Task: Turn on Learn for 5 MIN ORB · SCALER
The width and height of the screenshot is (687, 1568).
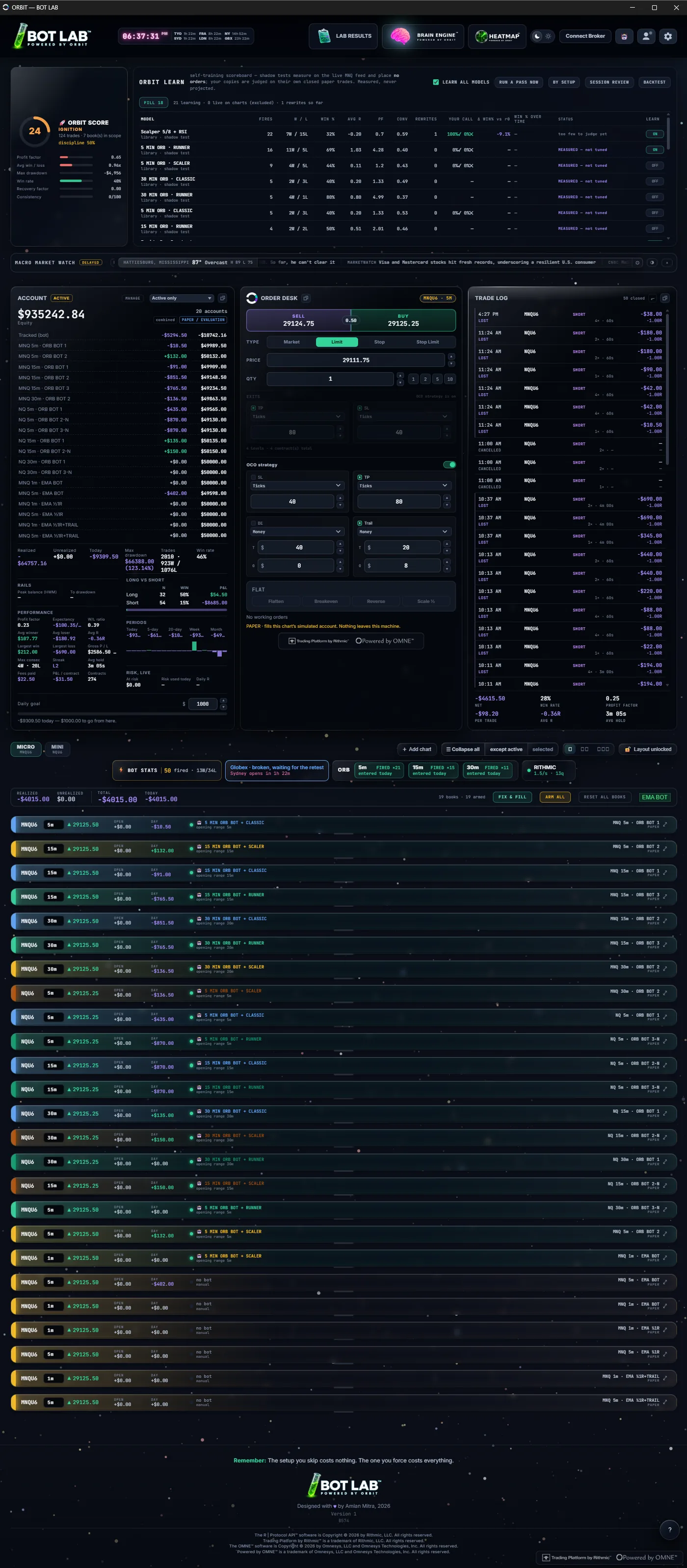Action: tap(654, 166)
